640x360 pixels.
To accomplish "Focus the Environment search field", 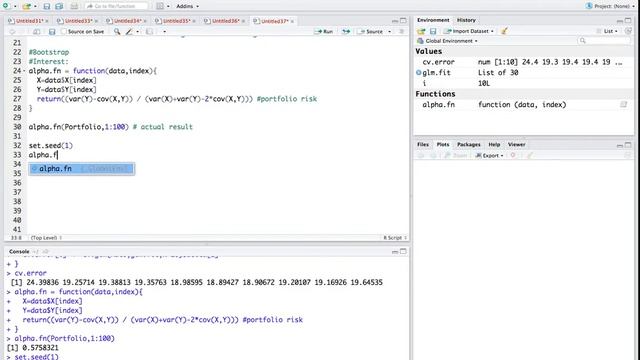I will point(605,41).
